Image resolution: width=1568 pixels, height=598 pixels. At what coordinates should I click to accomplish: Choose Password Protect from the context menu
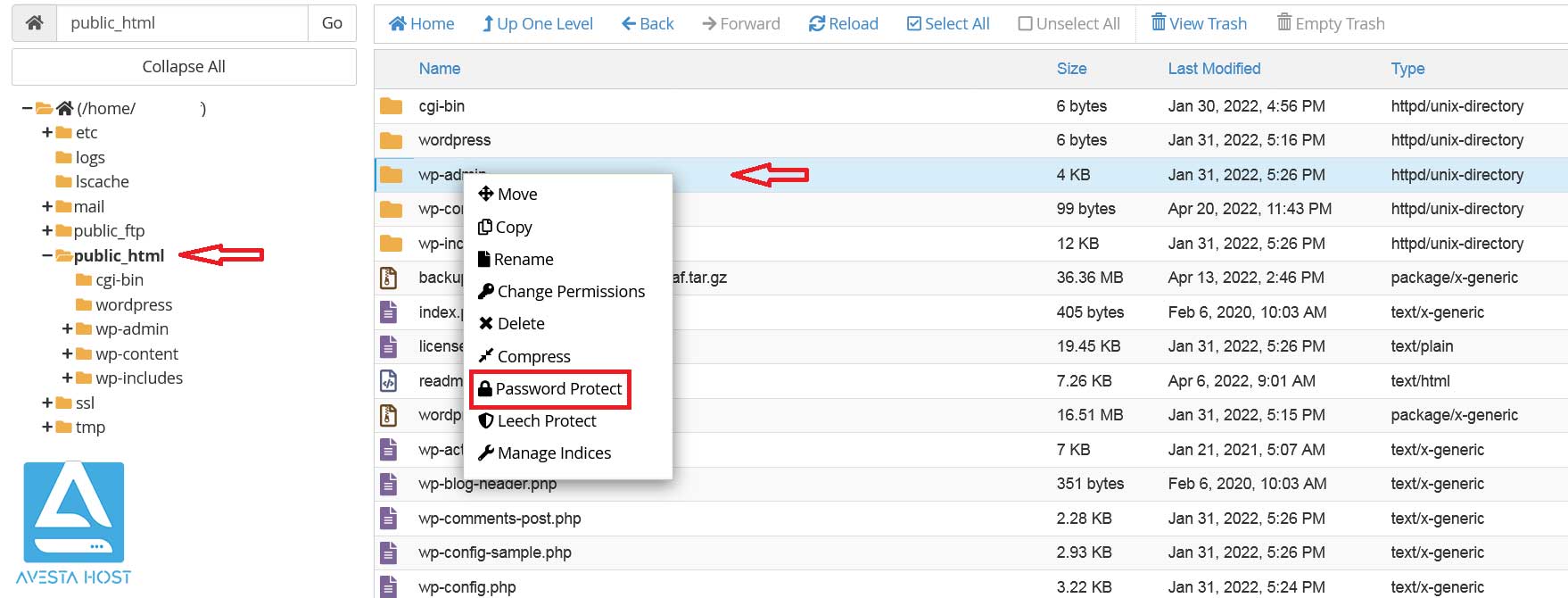pyautogui.click(x=550, y=389)
